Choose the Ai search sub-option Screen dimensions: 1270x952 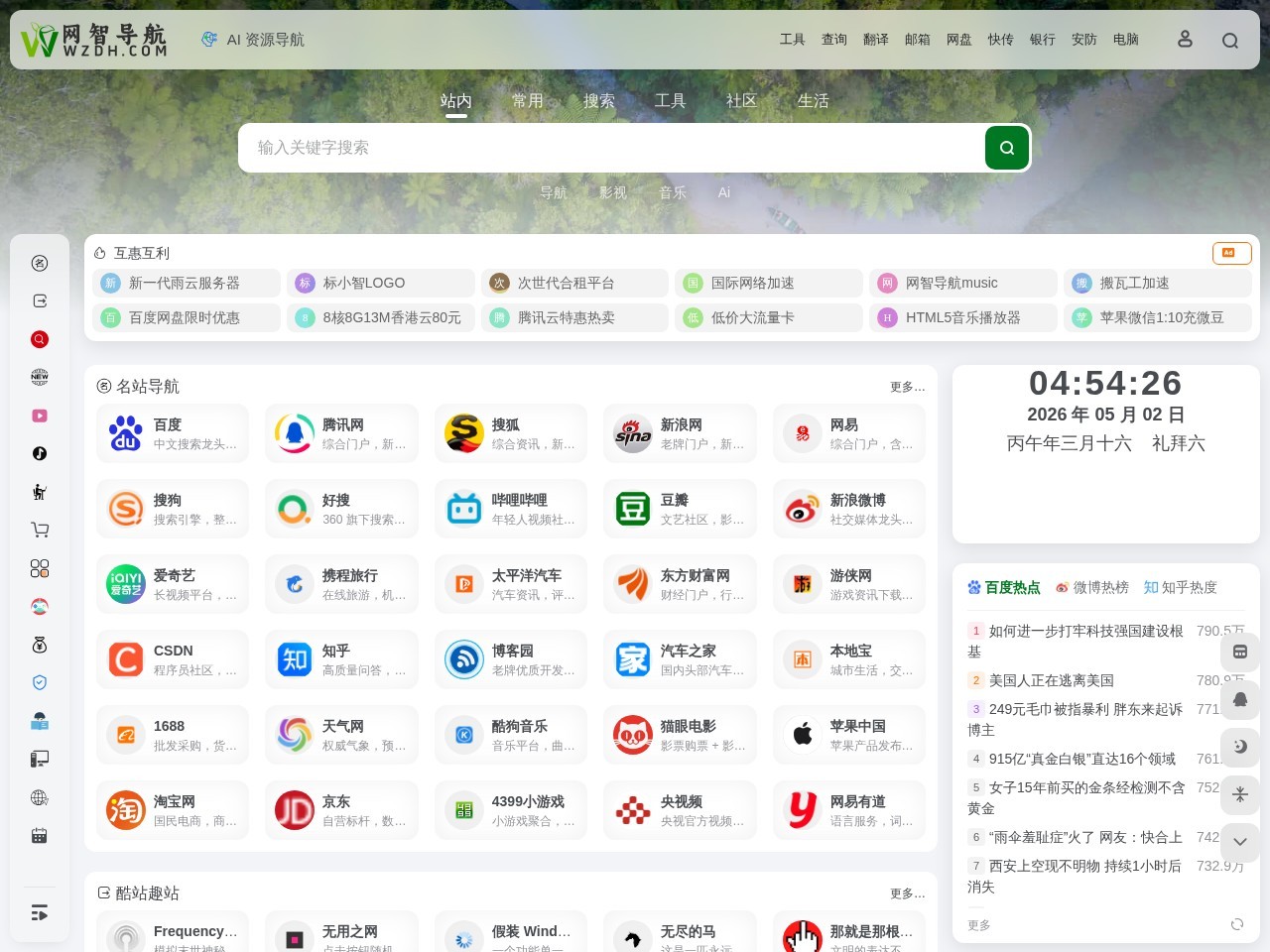tap(724, 192)
